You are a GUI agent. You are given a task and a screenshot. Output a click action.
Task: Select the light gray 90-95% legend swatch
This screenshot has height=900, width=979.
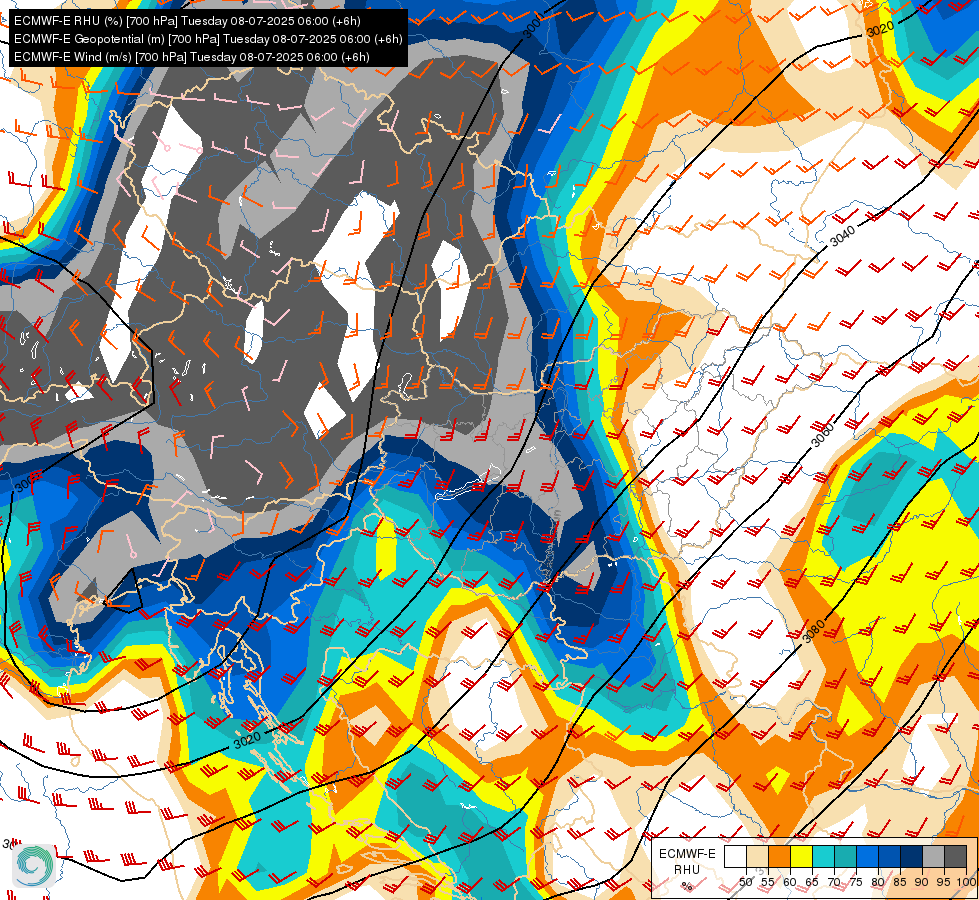(x=933, y=856)
